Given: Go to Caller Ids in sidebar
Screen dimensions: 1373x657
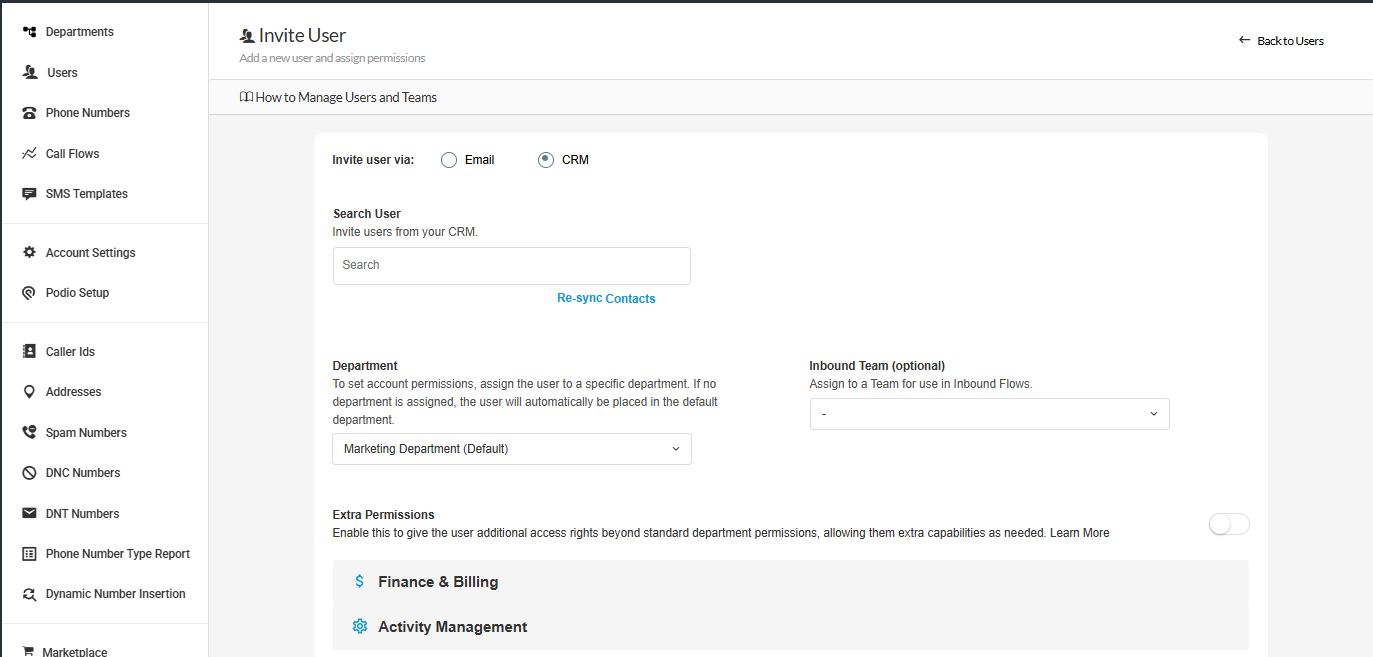Looking at the screenshot, I should click(70, 352).
